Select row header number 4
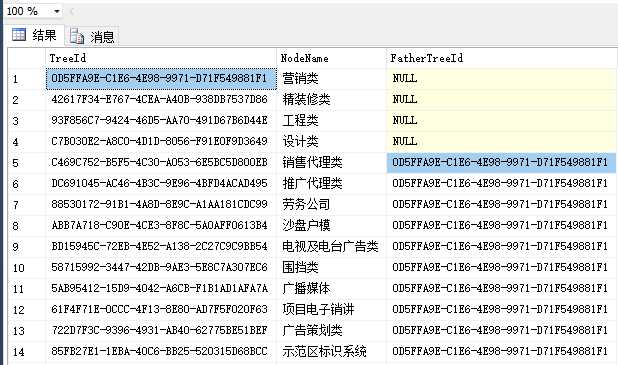The image size is (618, 365). click(26, 142)
